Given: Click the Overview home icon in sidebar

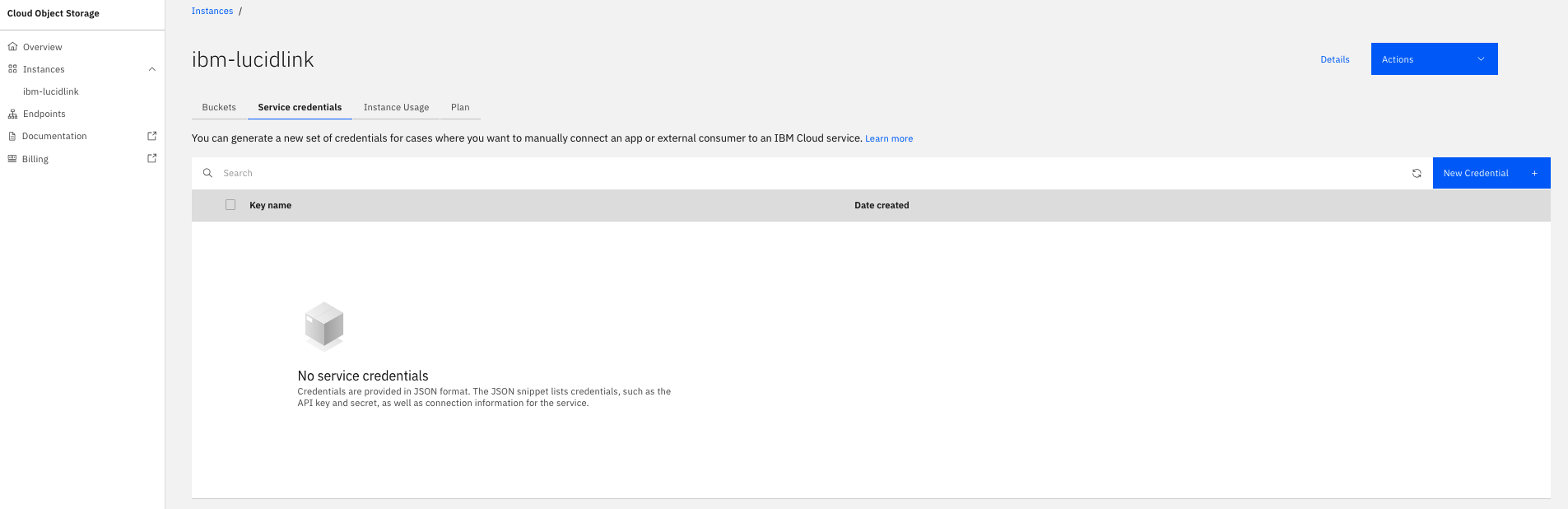Looking at the screenshot, I should [12, 47].
